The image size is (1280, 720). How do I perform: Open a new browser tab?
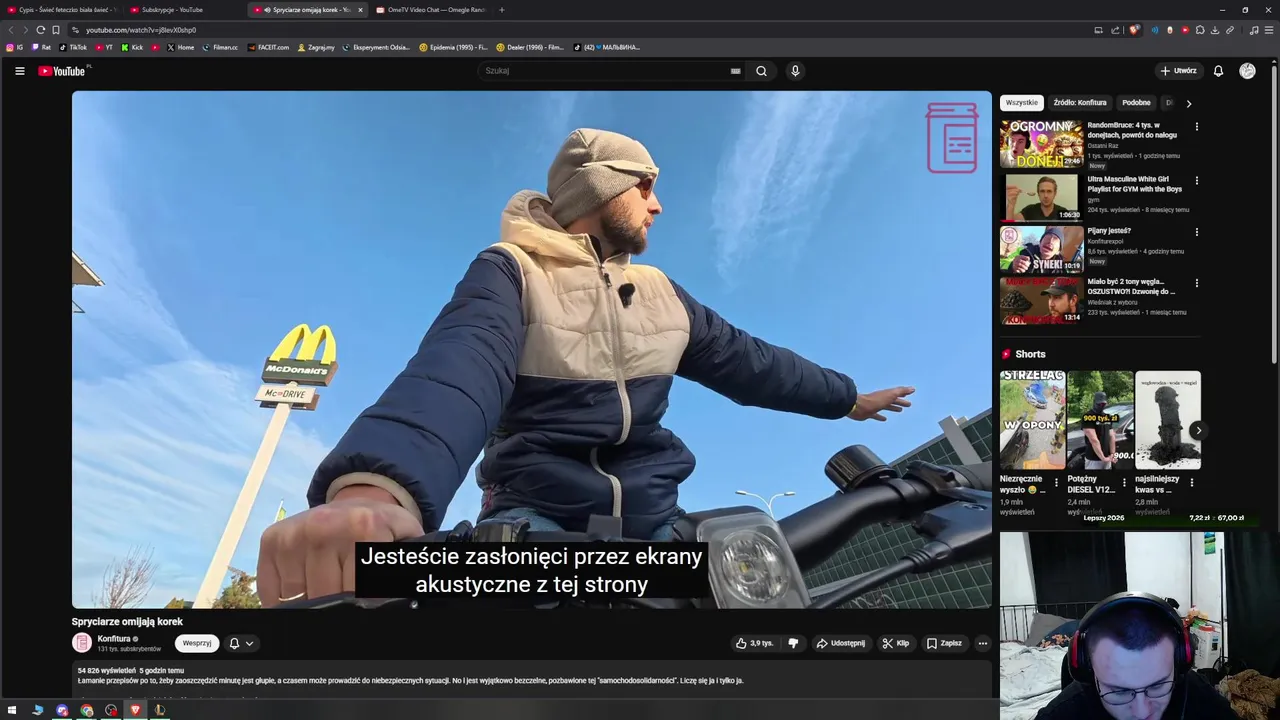point(501,10)
